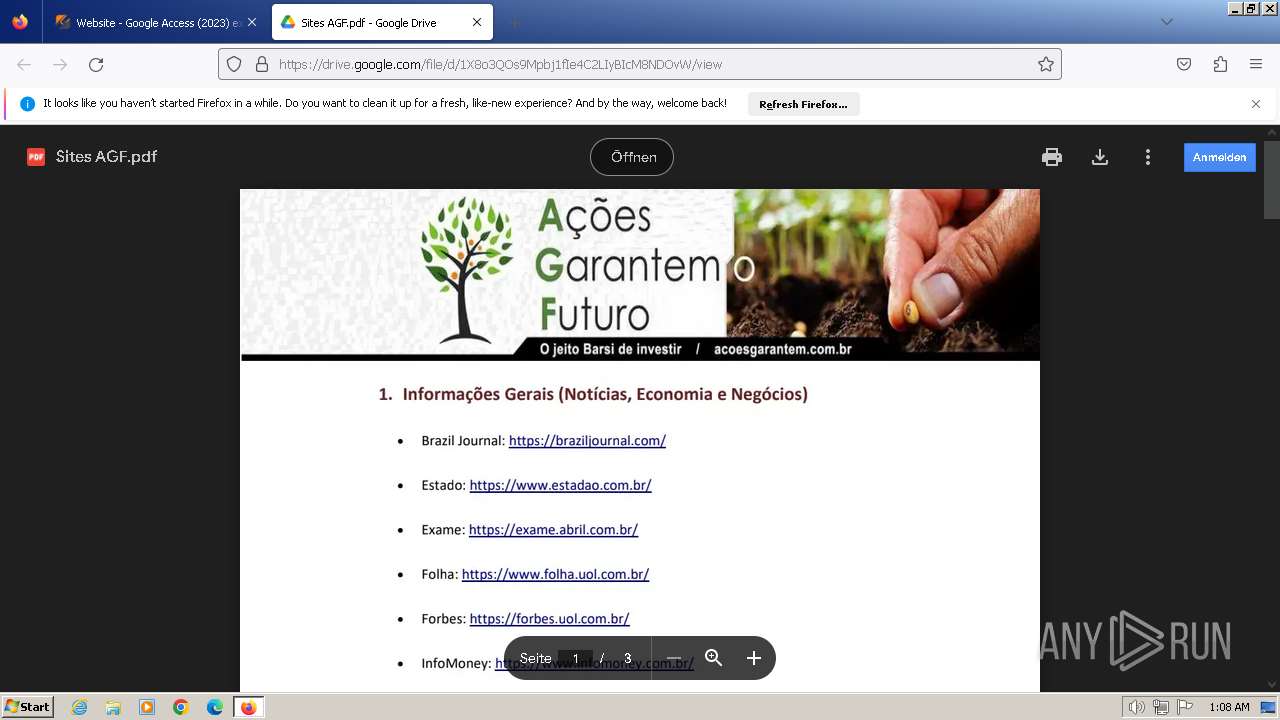
Task: Switch to Website - Google Access tab
Action: pos(156,22)
